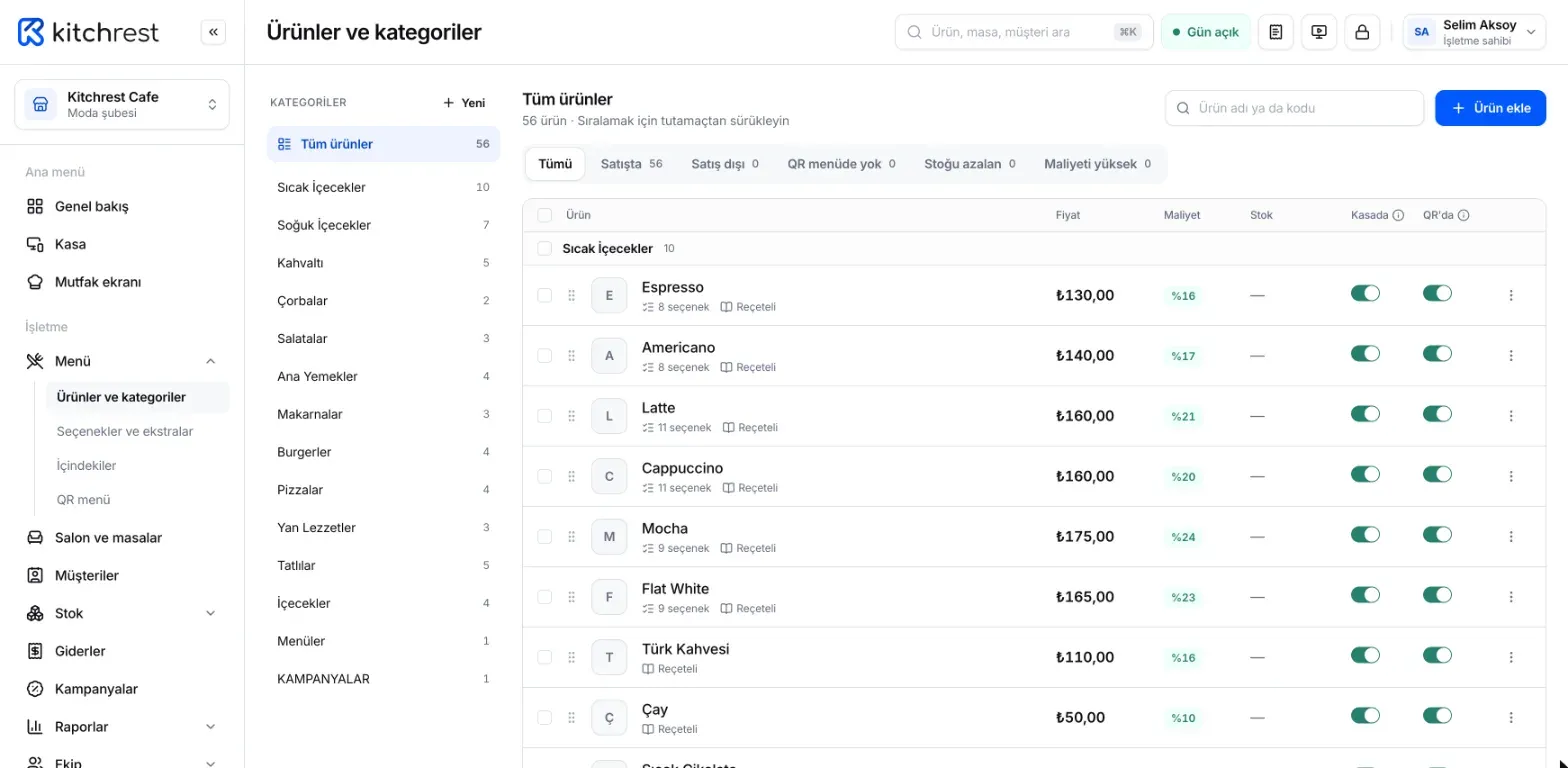Open the three-dot menu for Latte
This screenshot has height=768, width=1568.
1511,416
